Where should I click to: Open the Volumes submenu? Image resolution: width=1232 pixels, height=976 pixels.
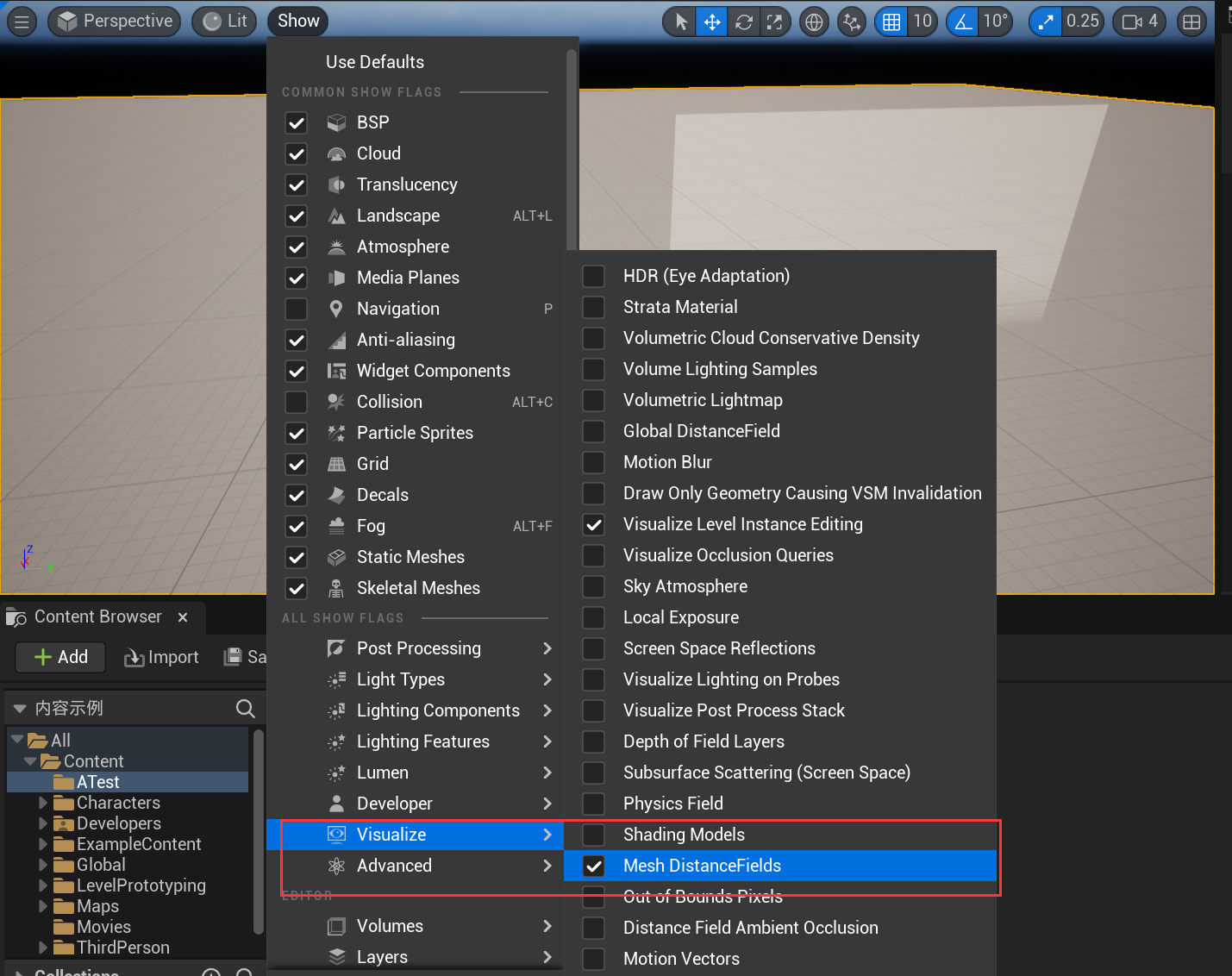click(x=416, y=926)
